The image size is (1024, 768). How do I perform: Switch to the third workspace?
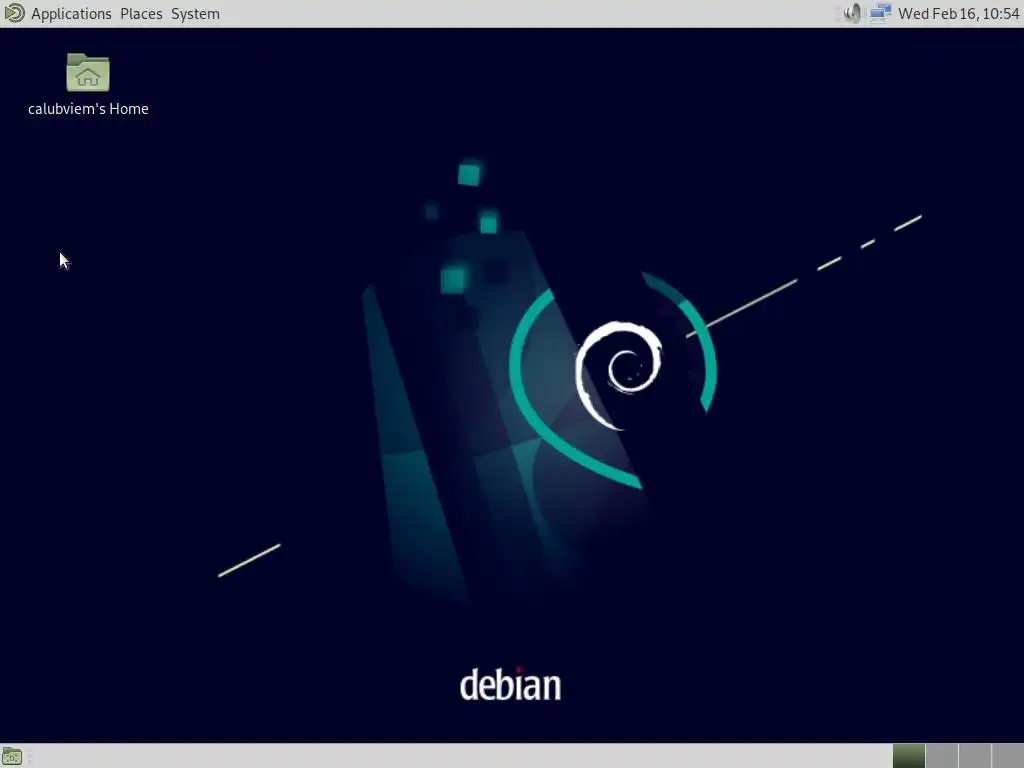[974, 756]
